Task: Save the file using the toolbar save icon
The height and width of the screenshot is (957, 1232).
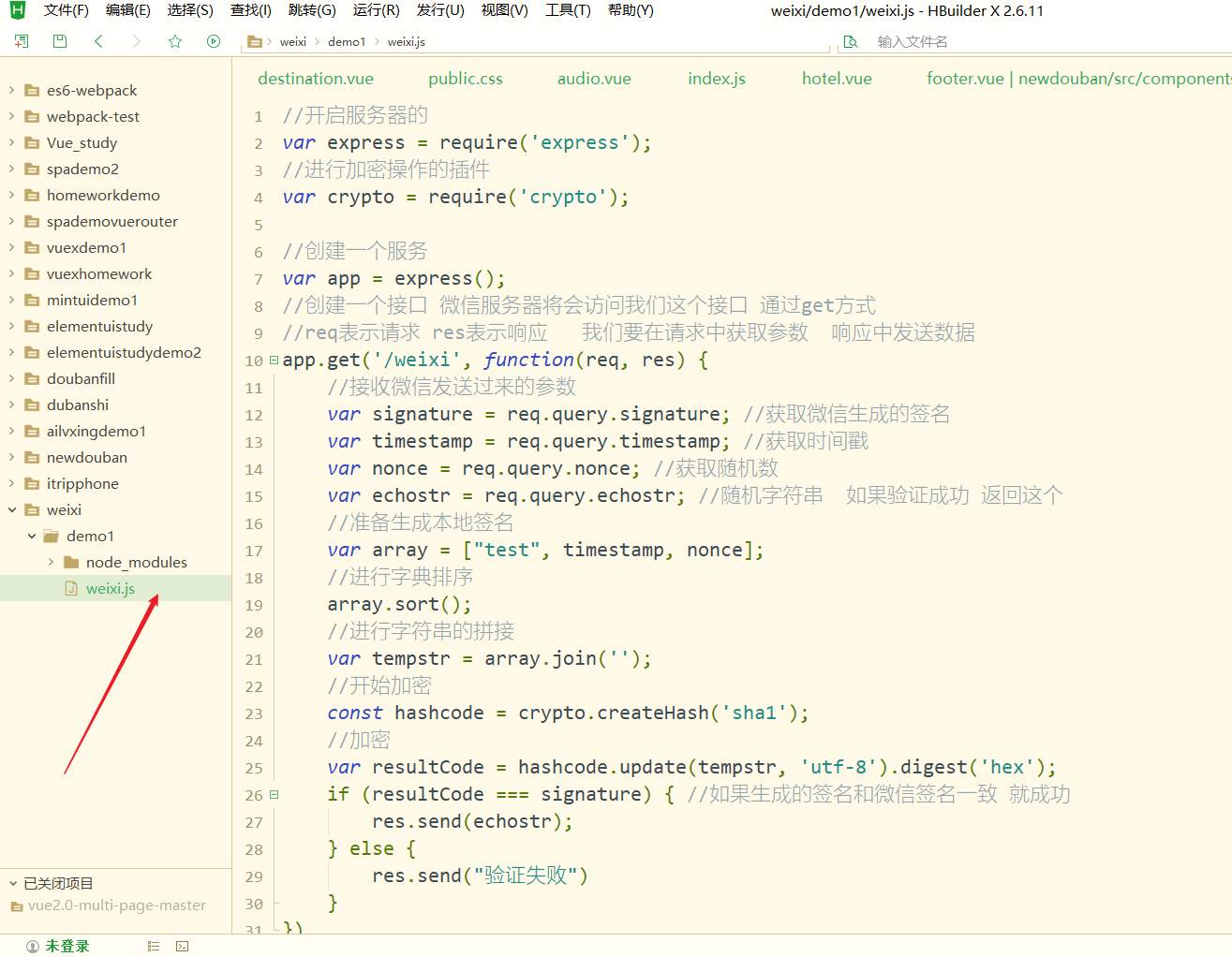Action: pos(60,41)
